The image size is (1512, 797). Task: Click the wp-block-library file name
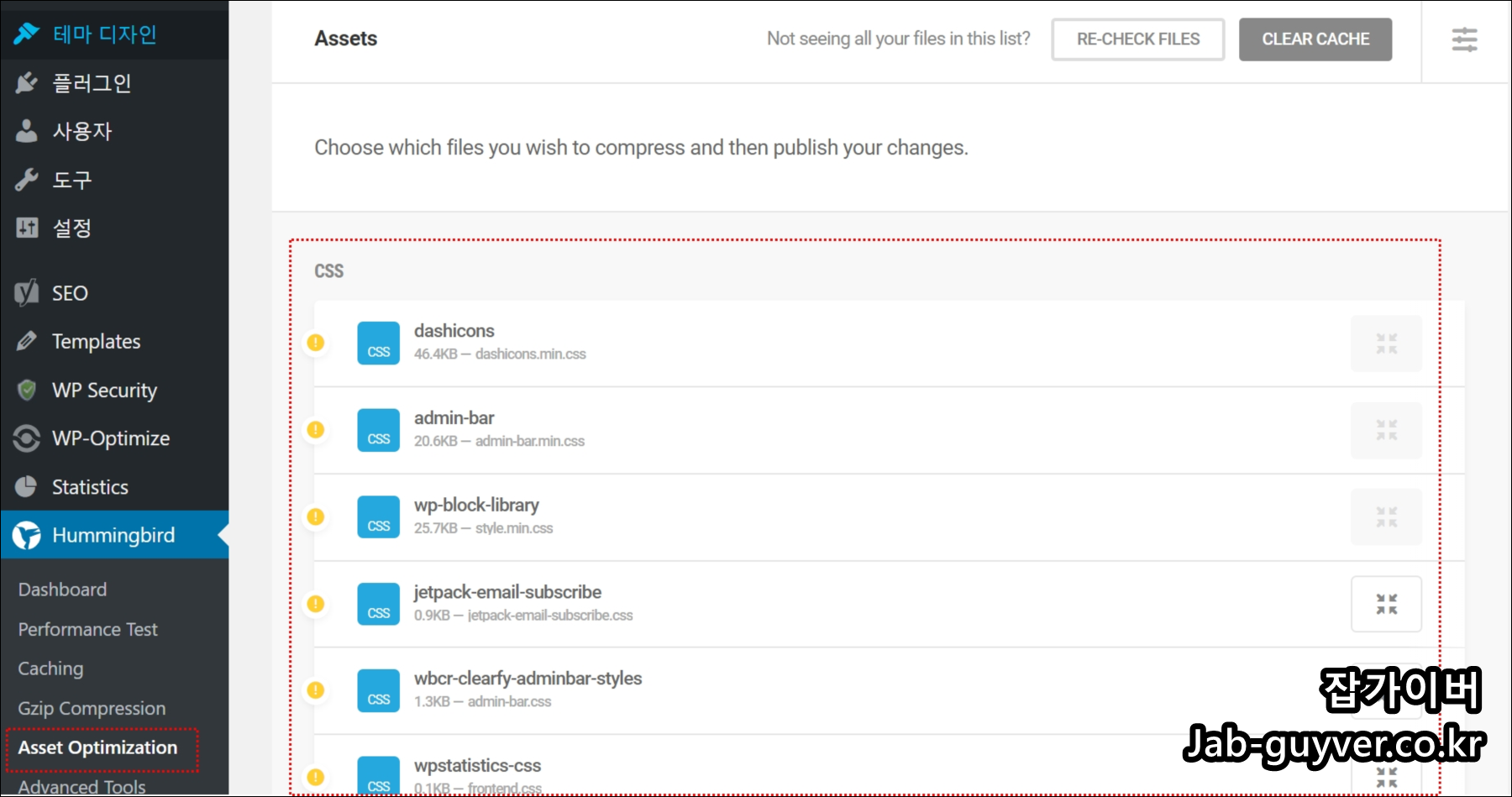476,505
